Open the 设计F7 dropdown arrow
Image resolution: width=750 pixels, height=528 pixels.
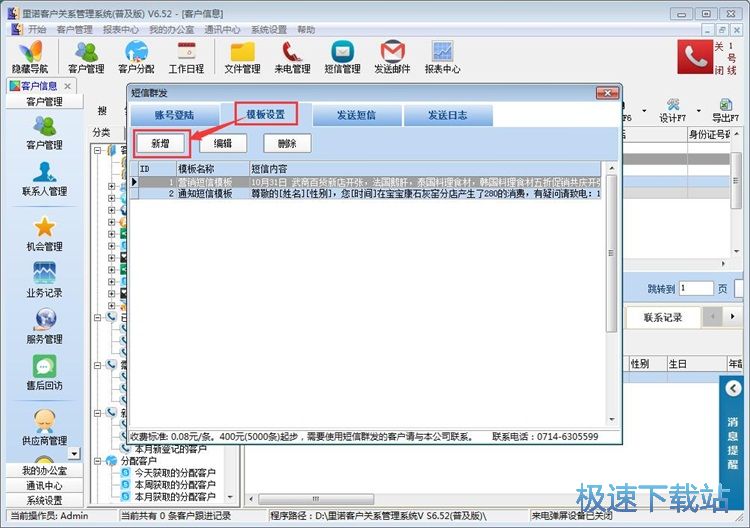[x=699, y=110]
